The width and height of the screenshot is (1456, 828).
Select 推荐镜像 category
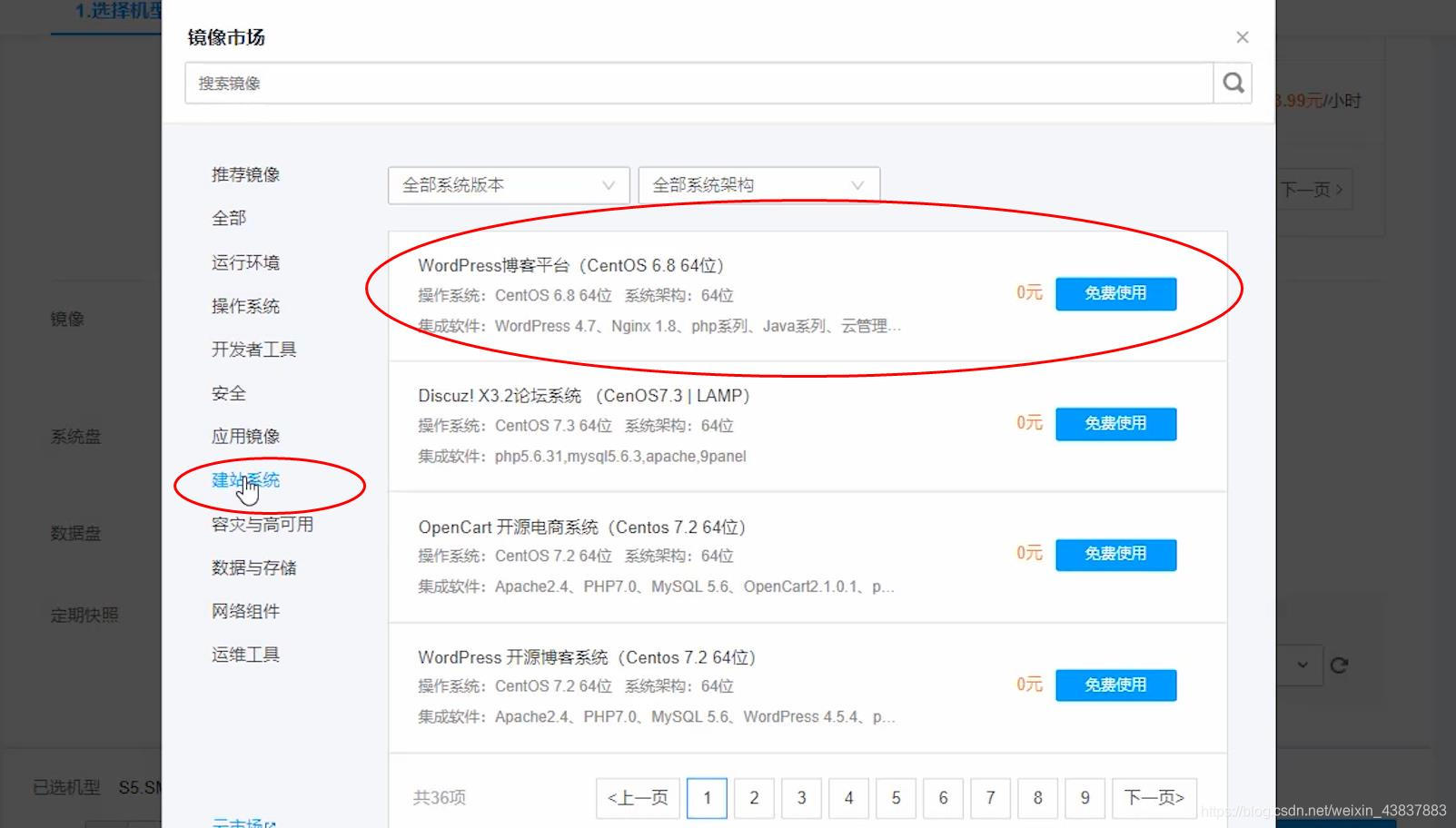[245, 174]
